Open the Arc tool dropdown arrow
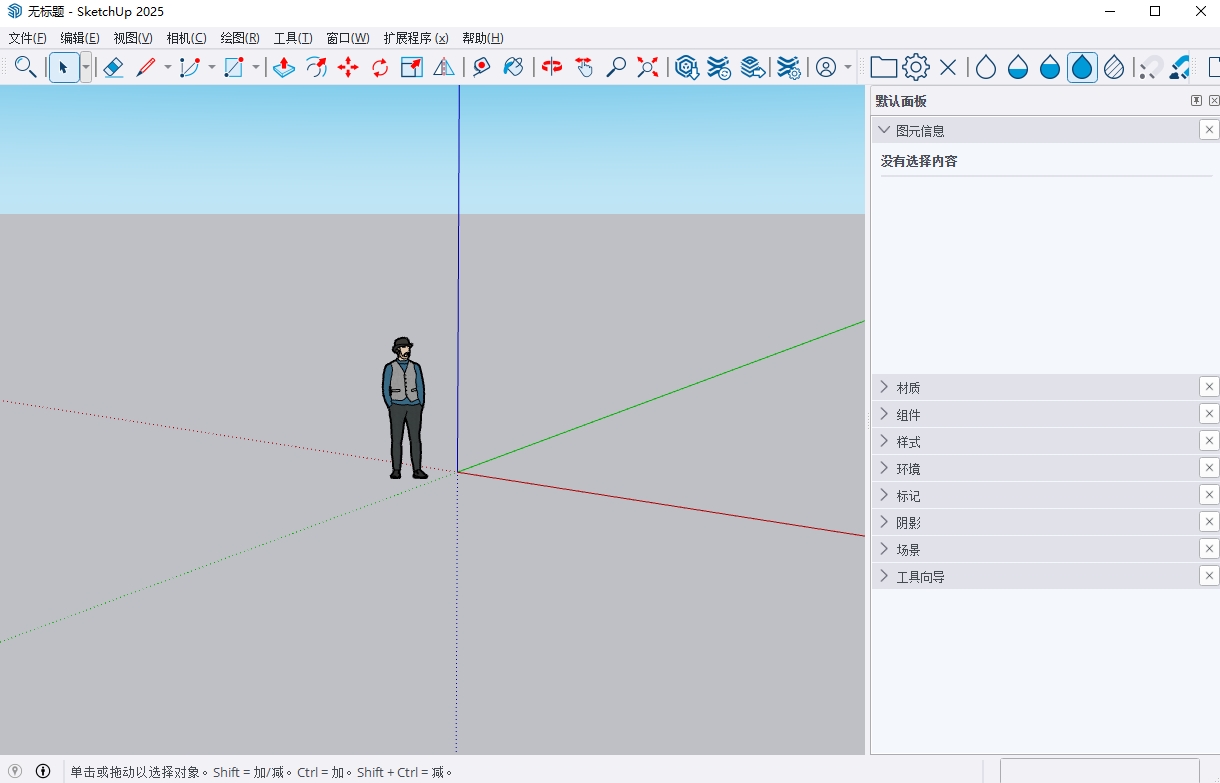Image resolution: width=1220 pixels, height=783 pixels. coord(210,67)
